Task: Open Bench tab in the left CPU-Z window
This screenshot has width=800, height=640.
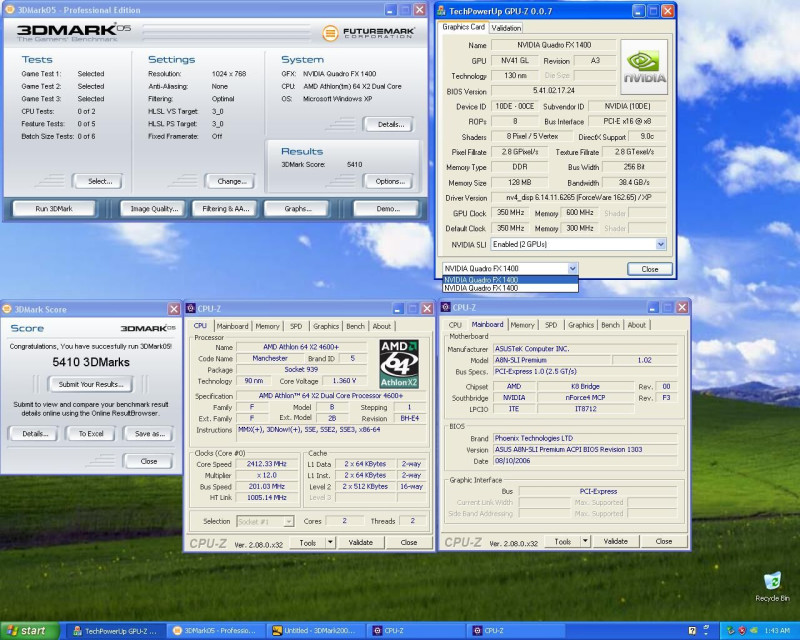Action: 355,326
